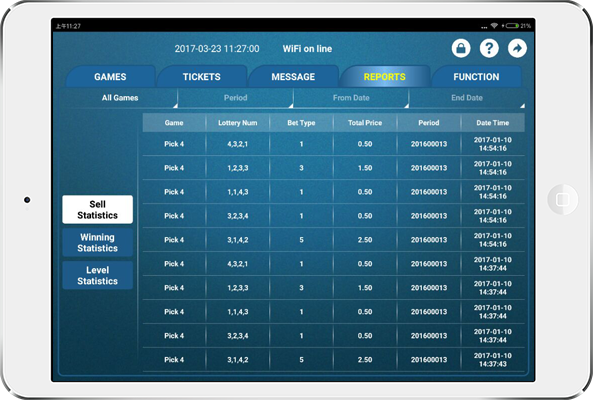Viewport: 593px width, 400px height.
Task: Tap the battery icon in status bar
Action: coord(512,26)
